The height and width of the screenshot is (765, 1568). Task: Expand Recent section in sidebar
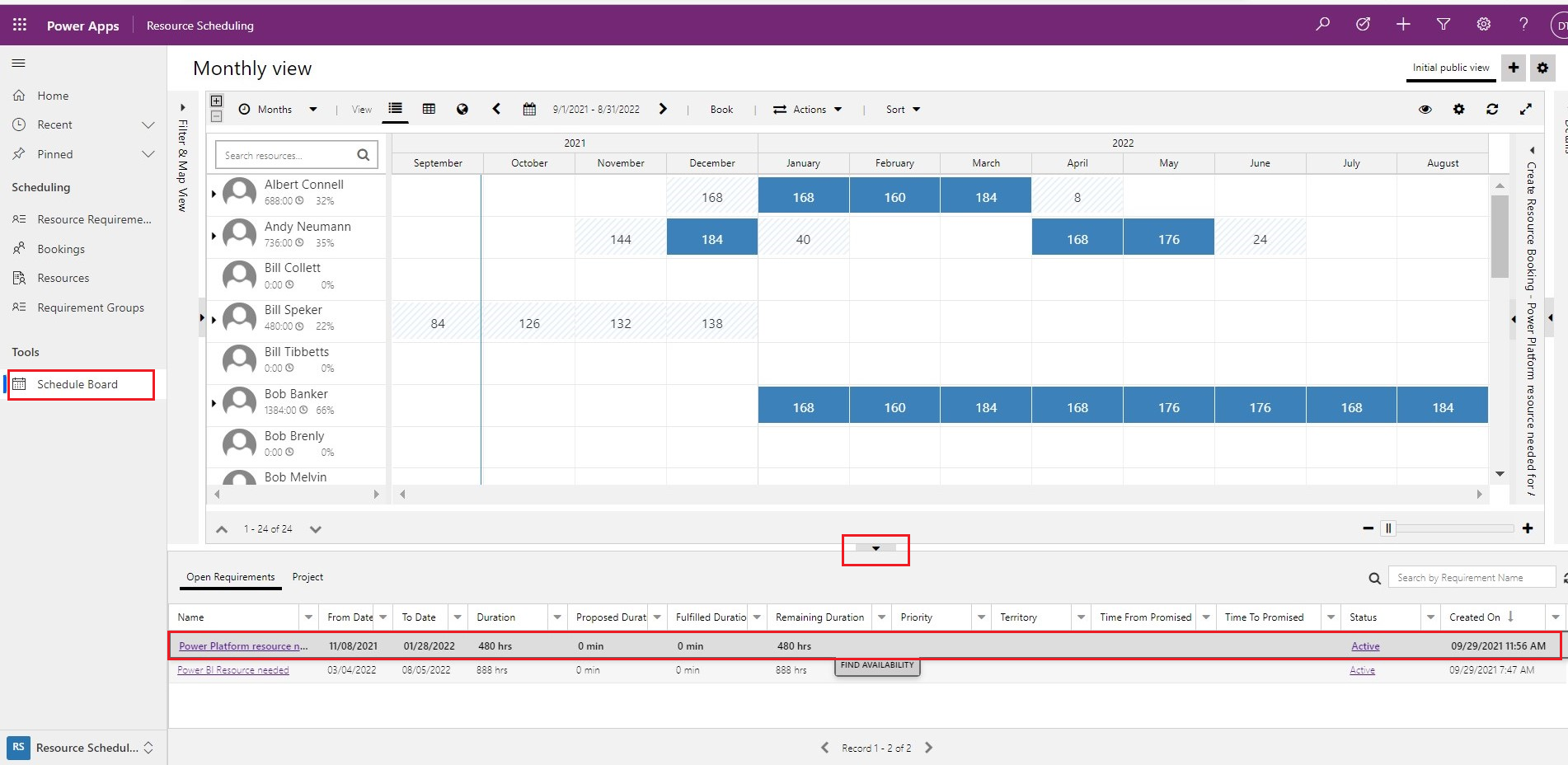[148, 124]
